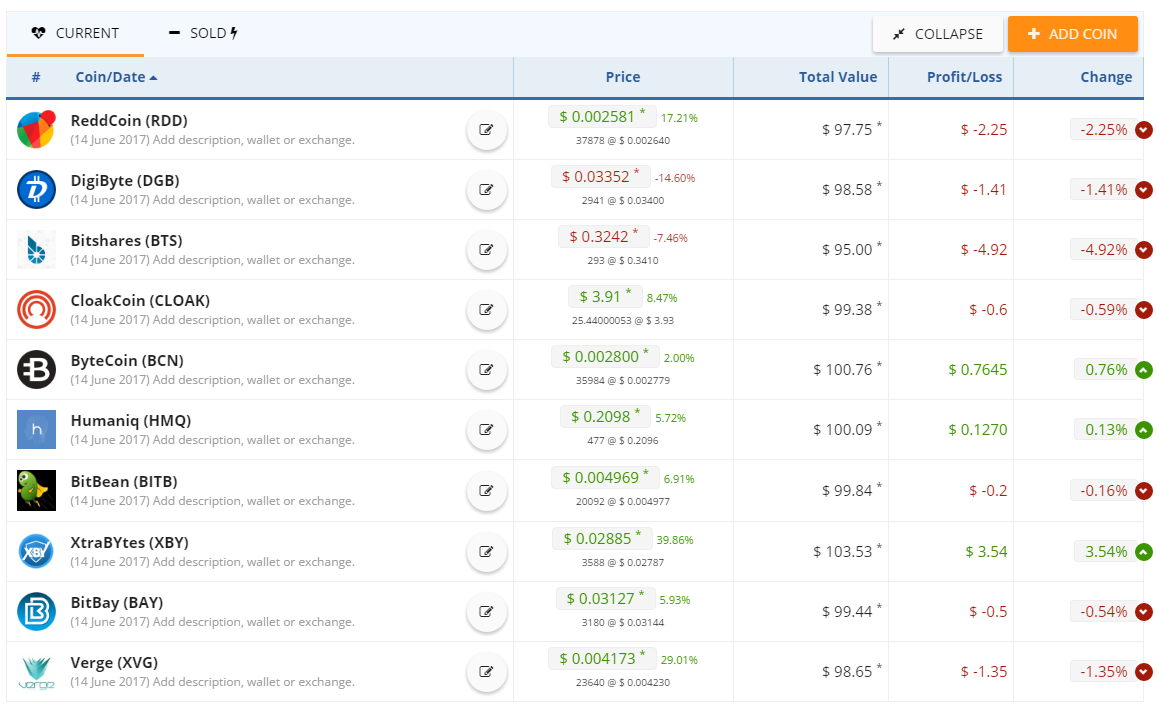The width and height of the screenshot is (1157, 708).
Task: Edit the DigiByte (DGB) entry
Action: point(486,190)
